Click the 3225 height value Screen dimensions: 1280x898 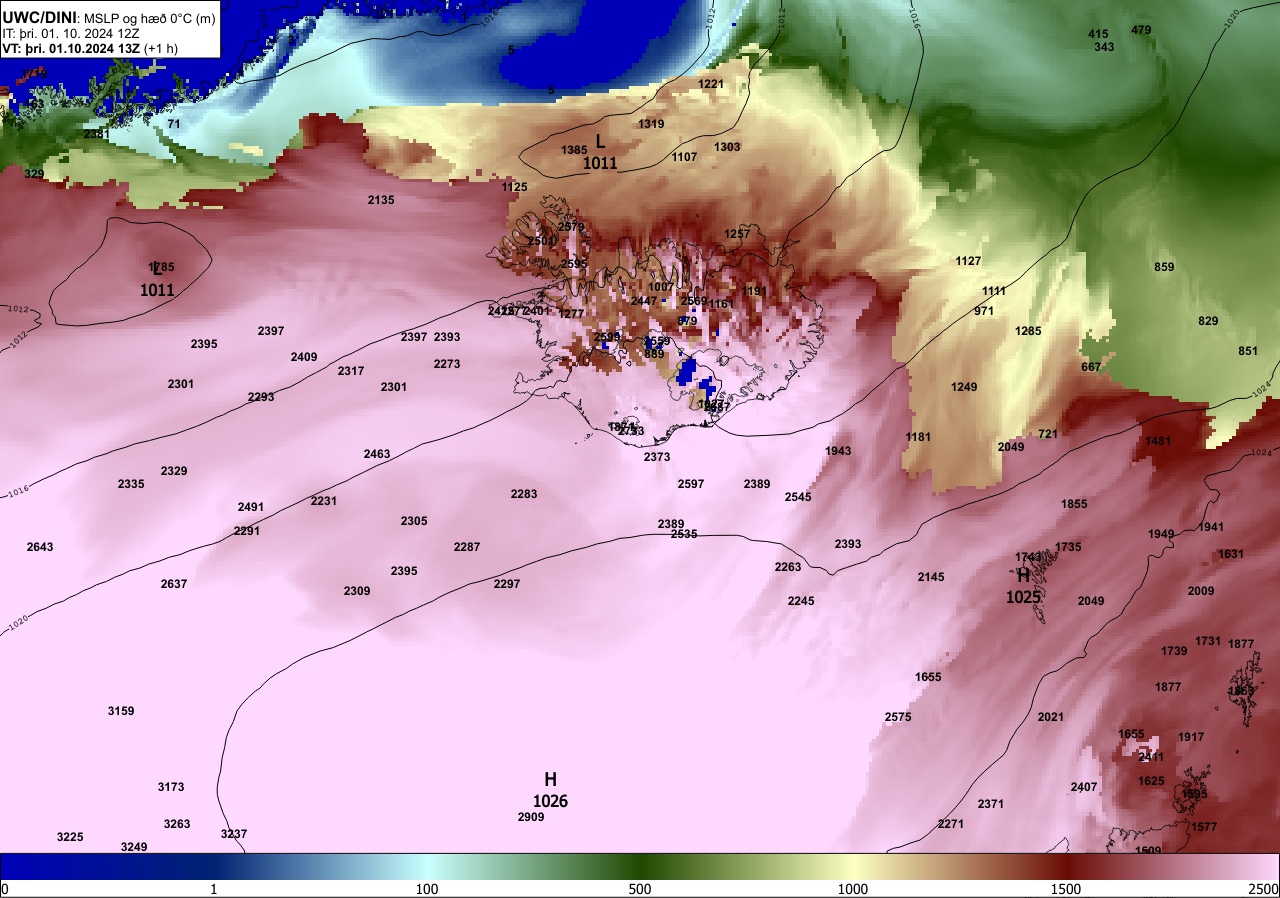click(x=70, y=837)
